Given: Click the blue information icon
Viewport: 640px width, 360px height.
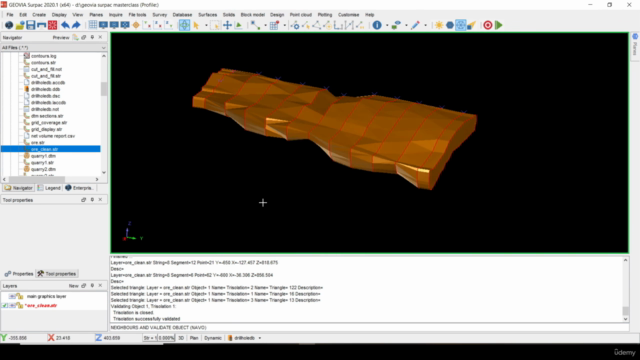Looking at the screenshot, I should click(x=377, y=25).
